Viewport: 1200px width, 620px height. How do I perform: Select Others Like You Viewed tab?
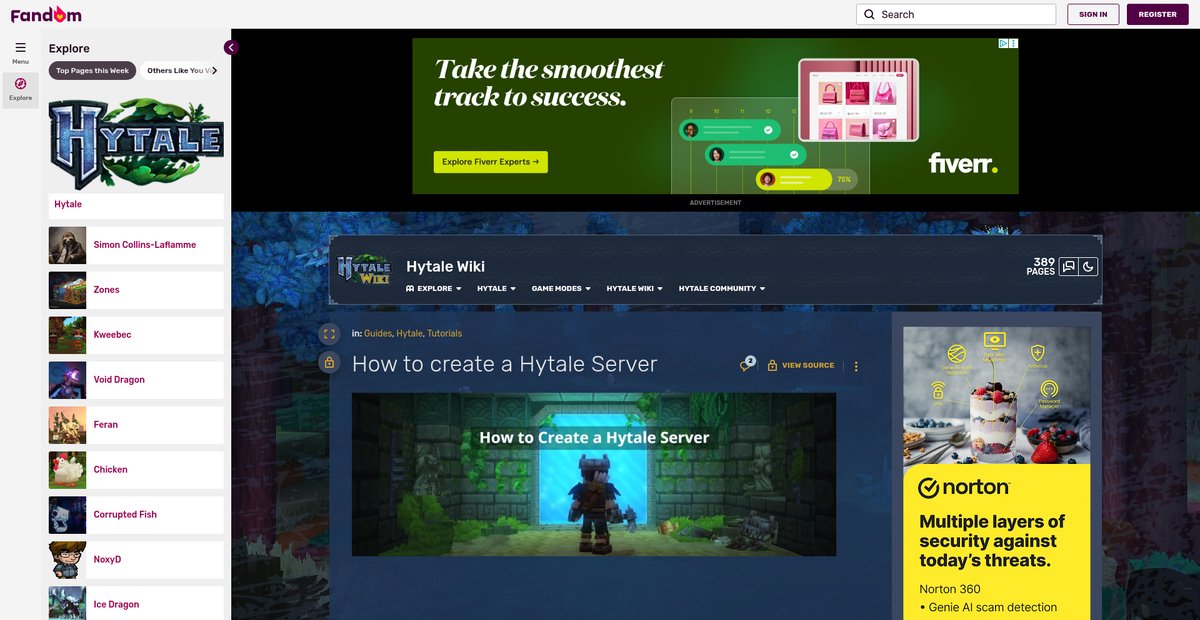(176, 71)
